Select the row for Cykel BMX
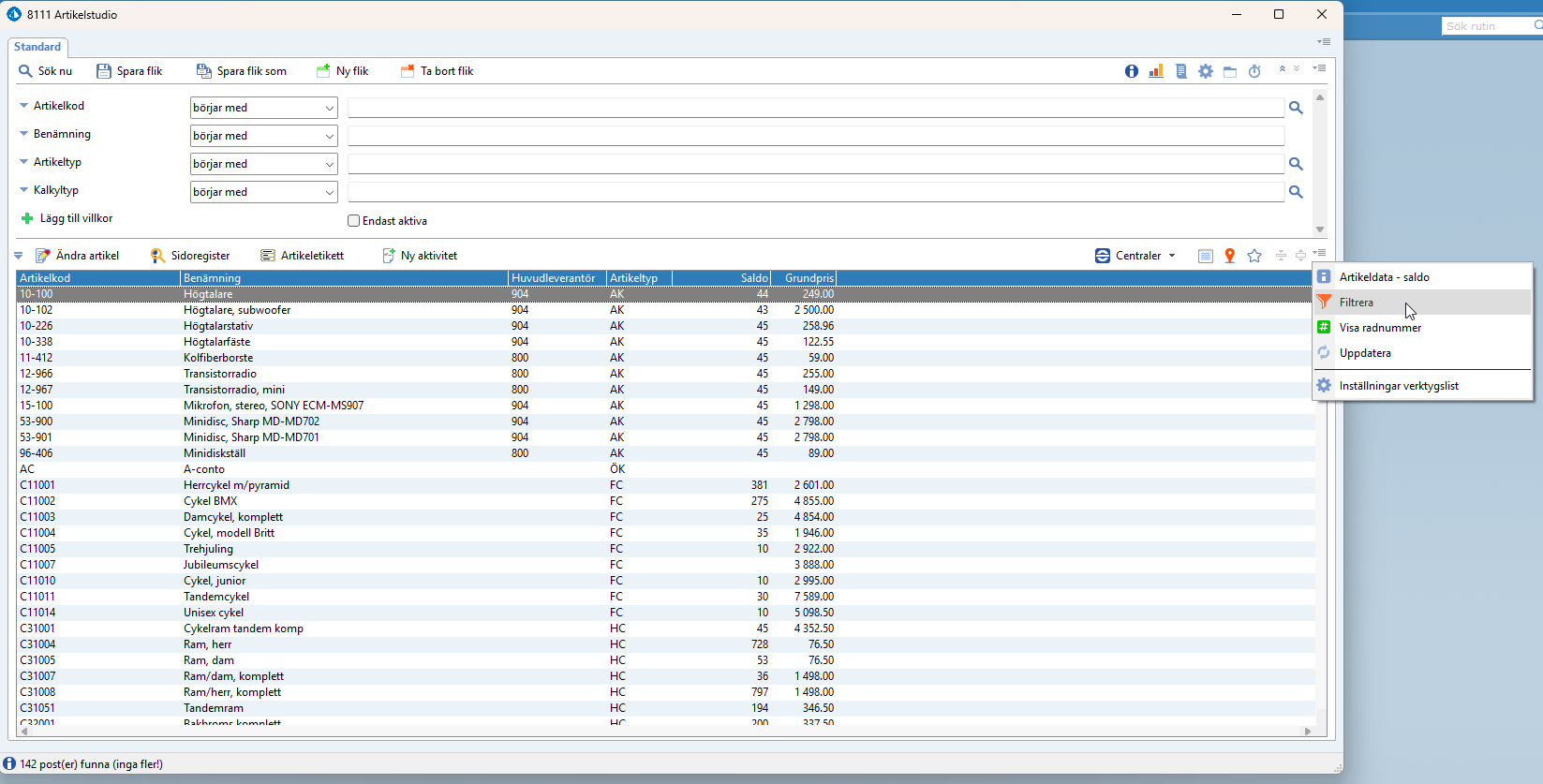 211,501
